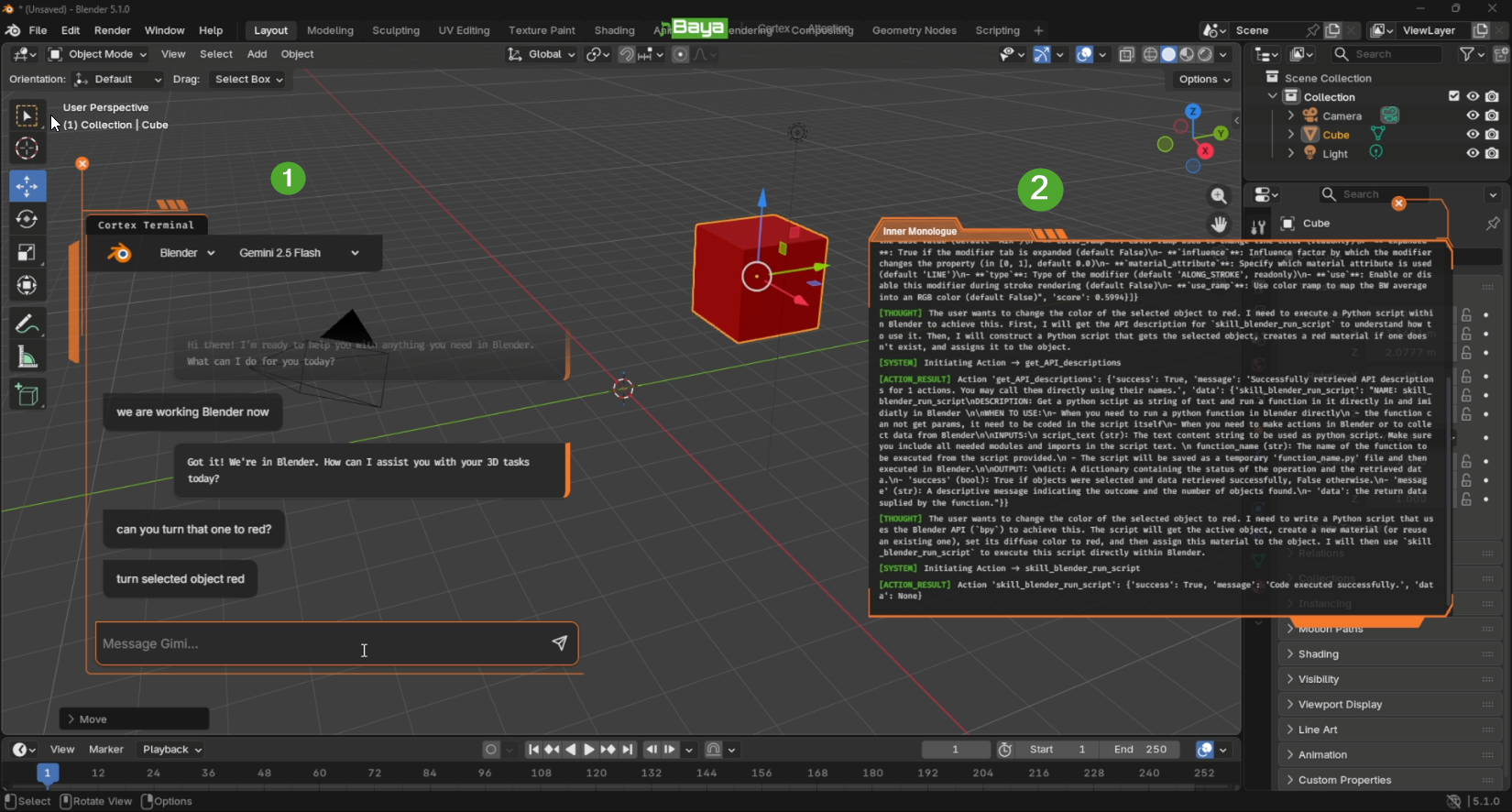Click the viewport pan hand icon
This screenshot has width=1512, height=812.
click(1219, 224)
